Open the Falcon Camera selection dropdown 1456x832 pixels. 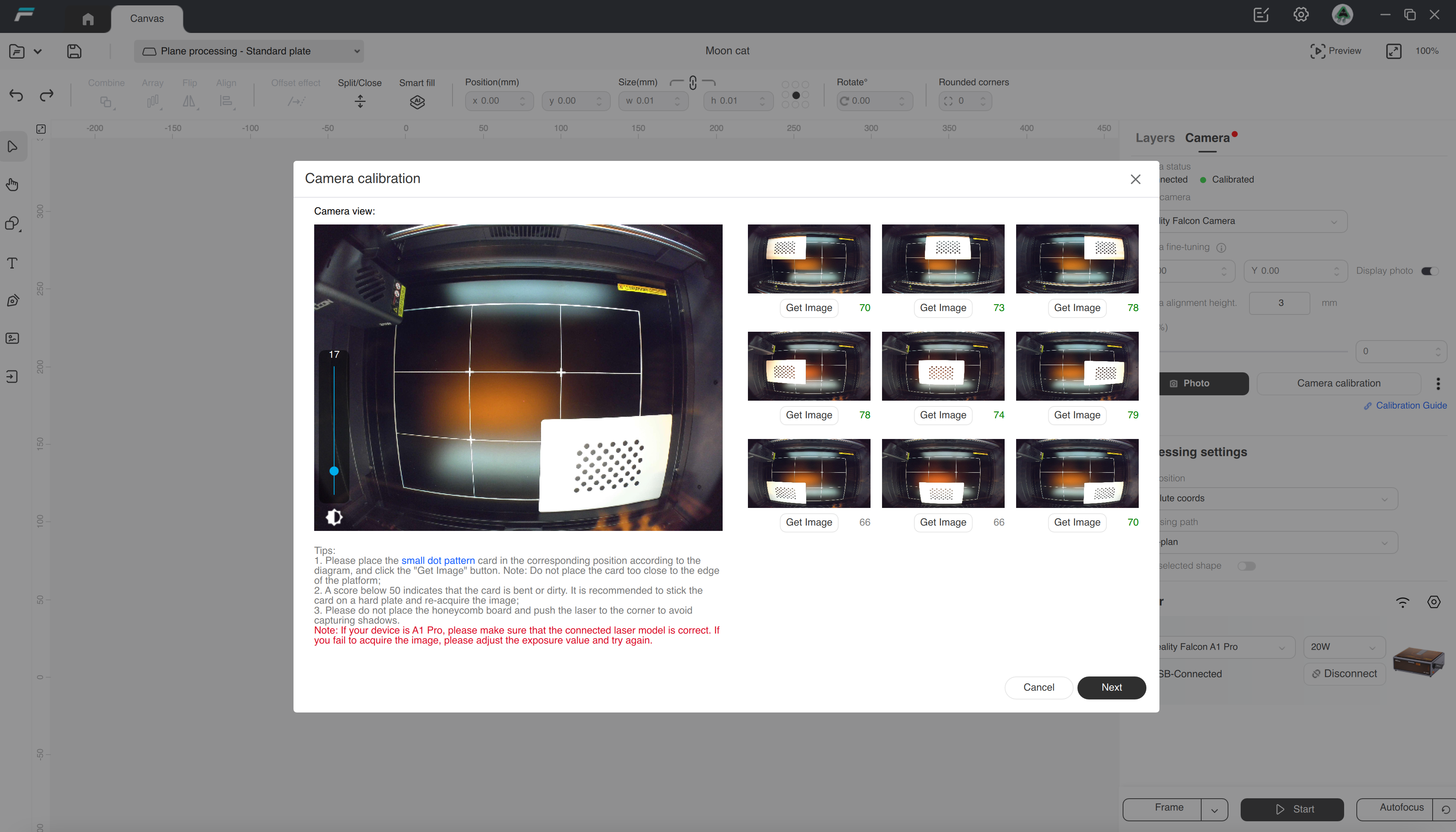coord(1251,221)
